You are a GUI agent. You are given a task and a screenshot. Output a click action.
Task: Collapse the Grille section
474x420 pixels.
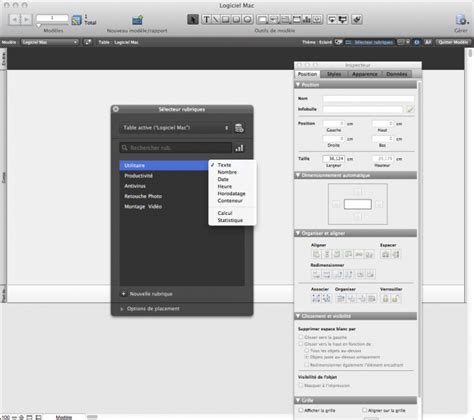click(298, 400)
